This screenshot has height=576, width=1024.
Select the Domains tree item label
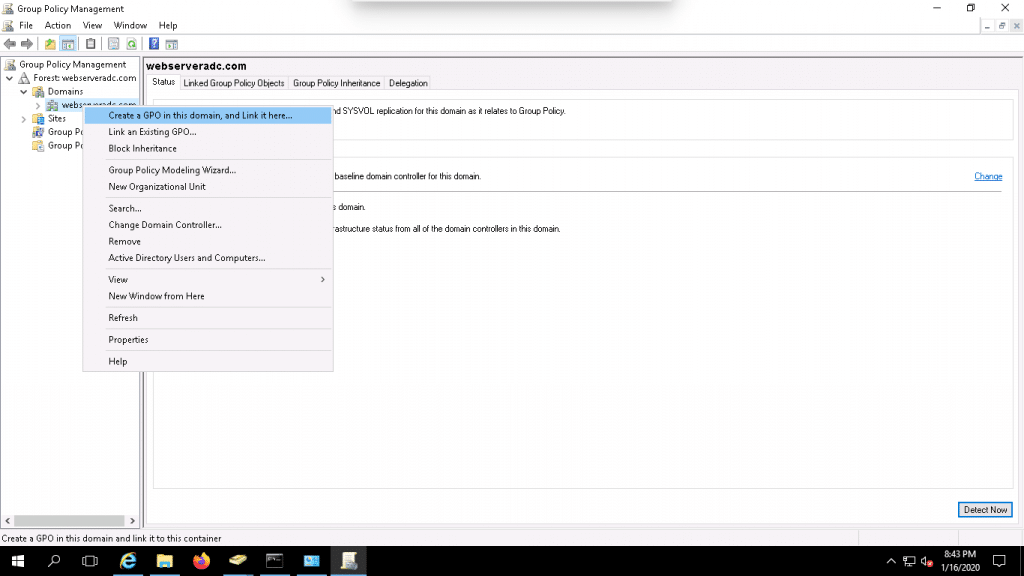point(65,91)
